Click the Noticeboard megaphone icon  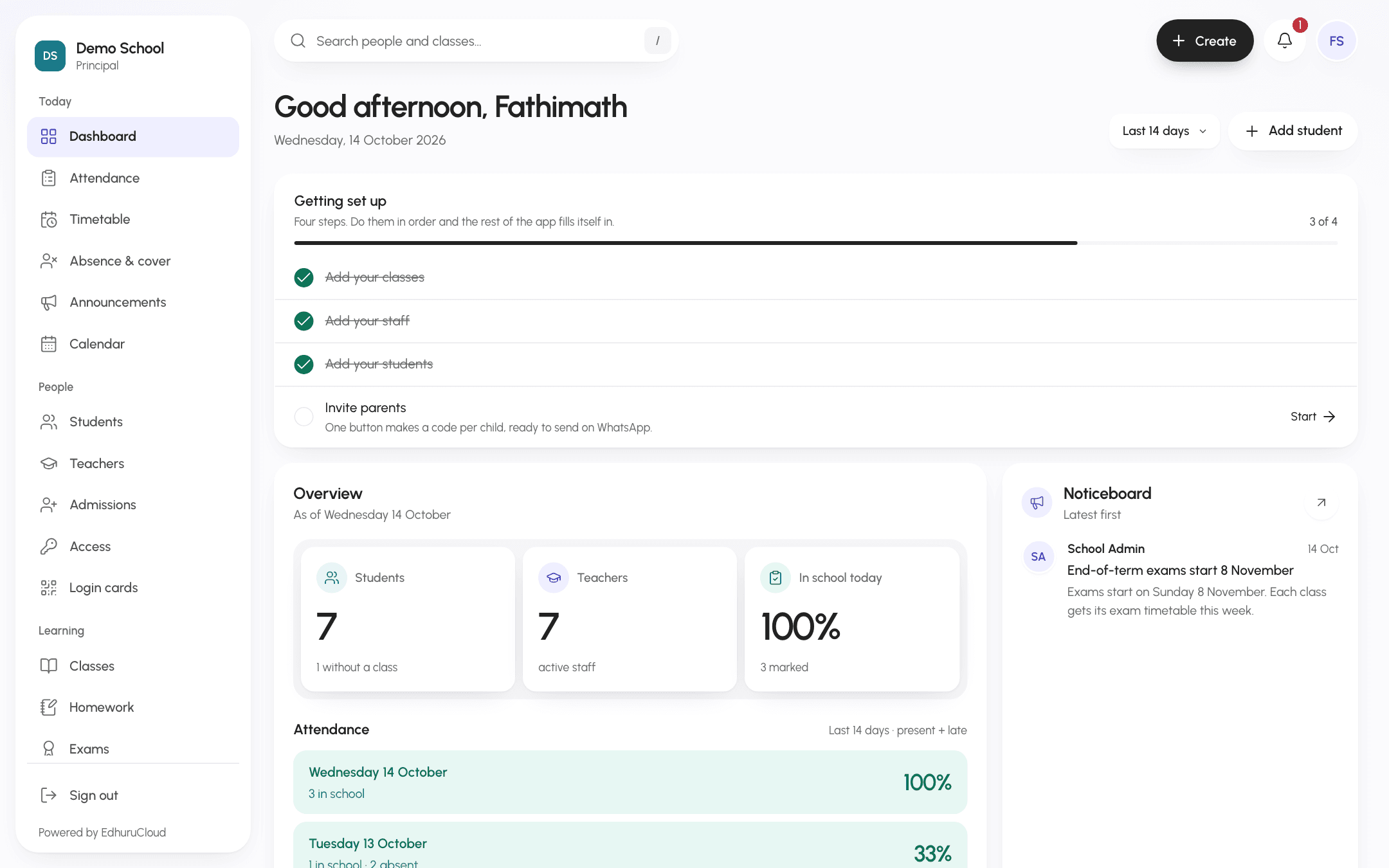pyautogui.click(x=1037, y=503)
